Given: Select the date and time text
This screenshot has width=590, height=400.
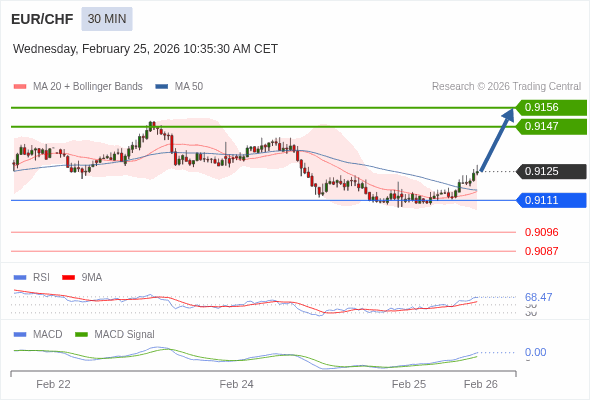Looking at the screenshot, I should tap(145, 49).
